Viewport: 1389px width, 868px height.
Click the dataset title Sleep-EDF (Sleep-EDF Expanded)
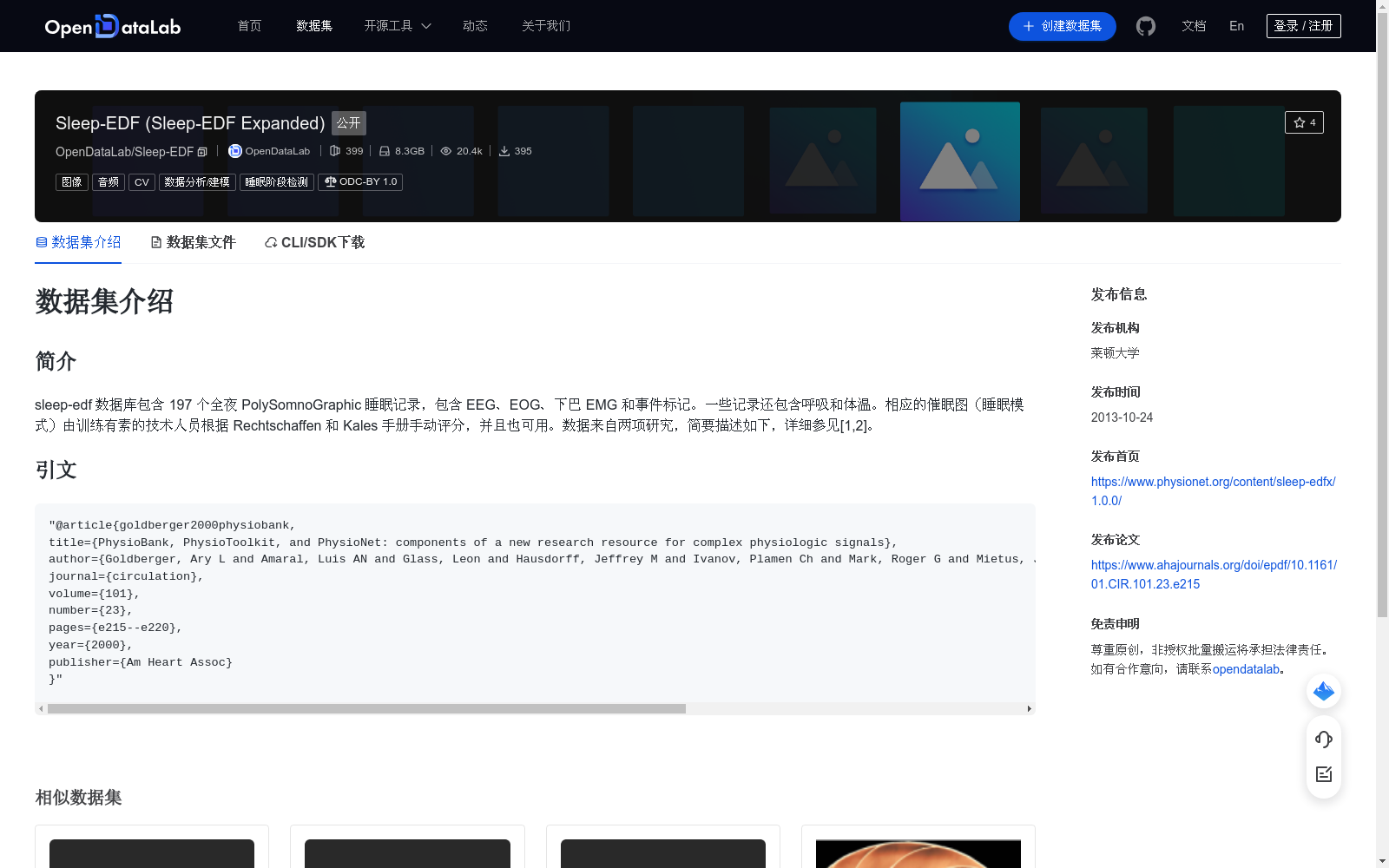190,123
